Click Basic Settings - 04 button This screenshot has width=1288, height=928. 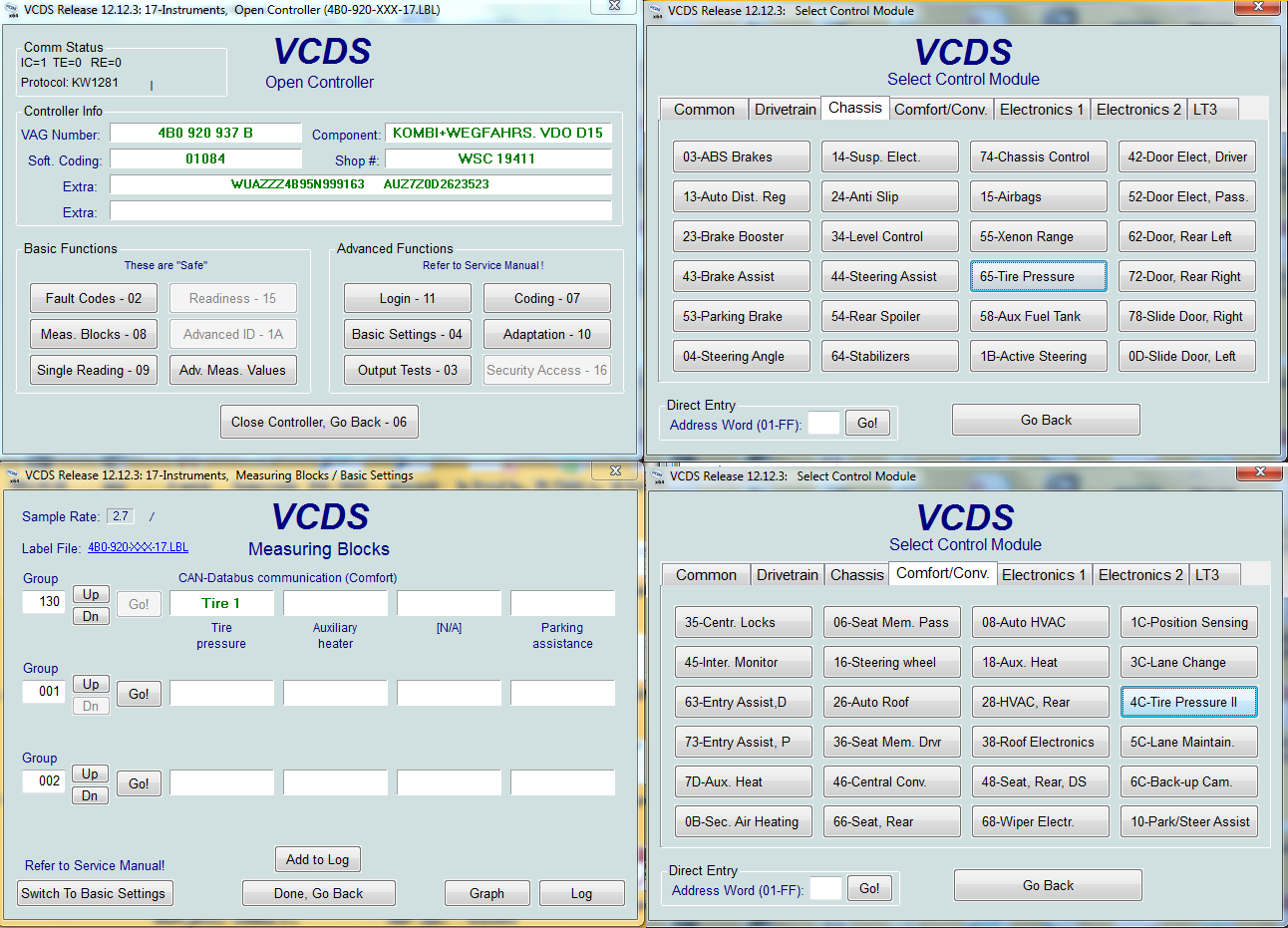pos(408,334)
